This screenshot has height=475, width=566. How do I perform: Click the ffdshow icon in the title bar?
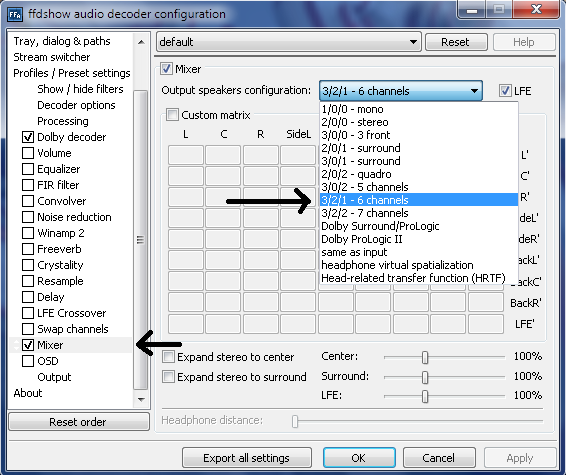click(15, 14)
